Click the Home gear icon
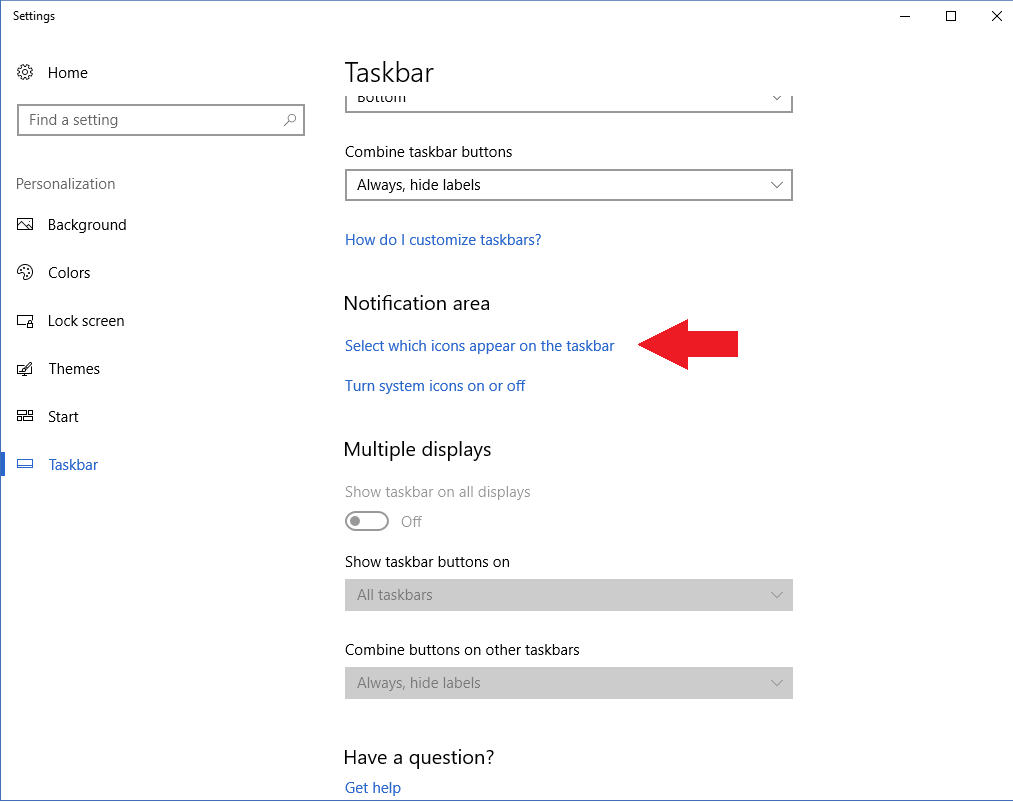This screenshot has height=802, width=1013. pyautogui.click(x=26, y=73)
